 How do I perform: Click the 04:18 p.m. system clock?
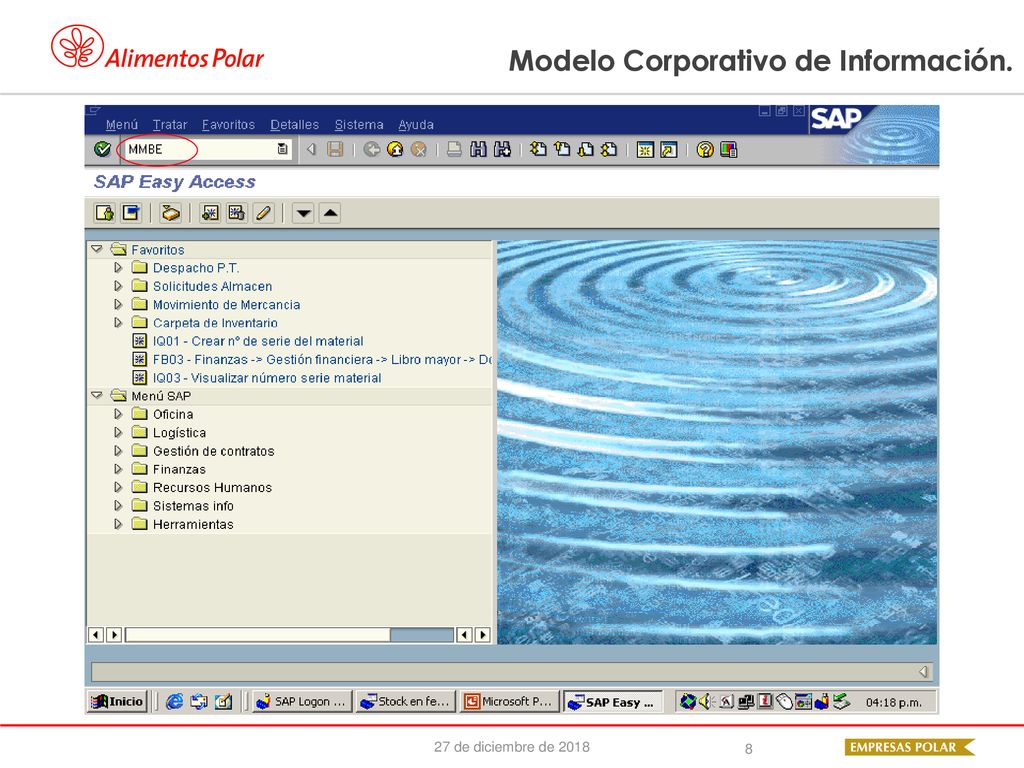893,703
